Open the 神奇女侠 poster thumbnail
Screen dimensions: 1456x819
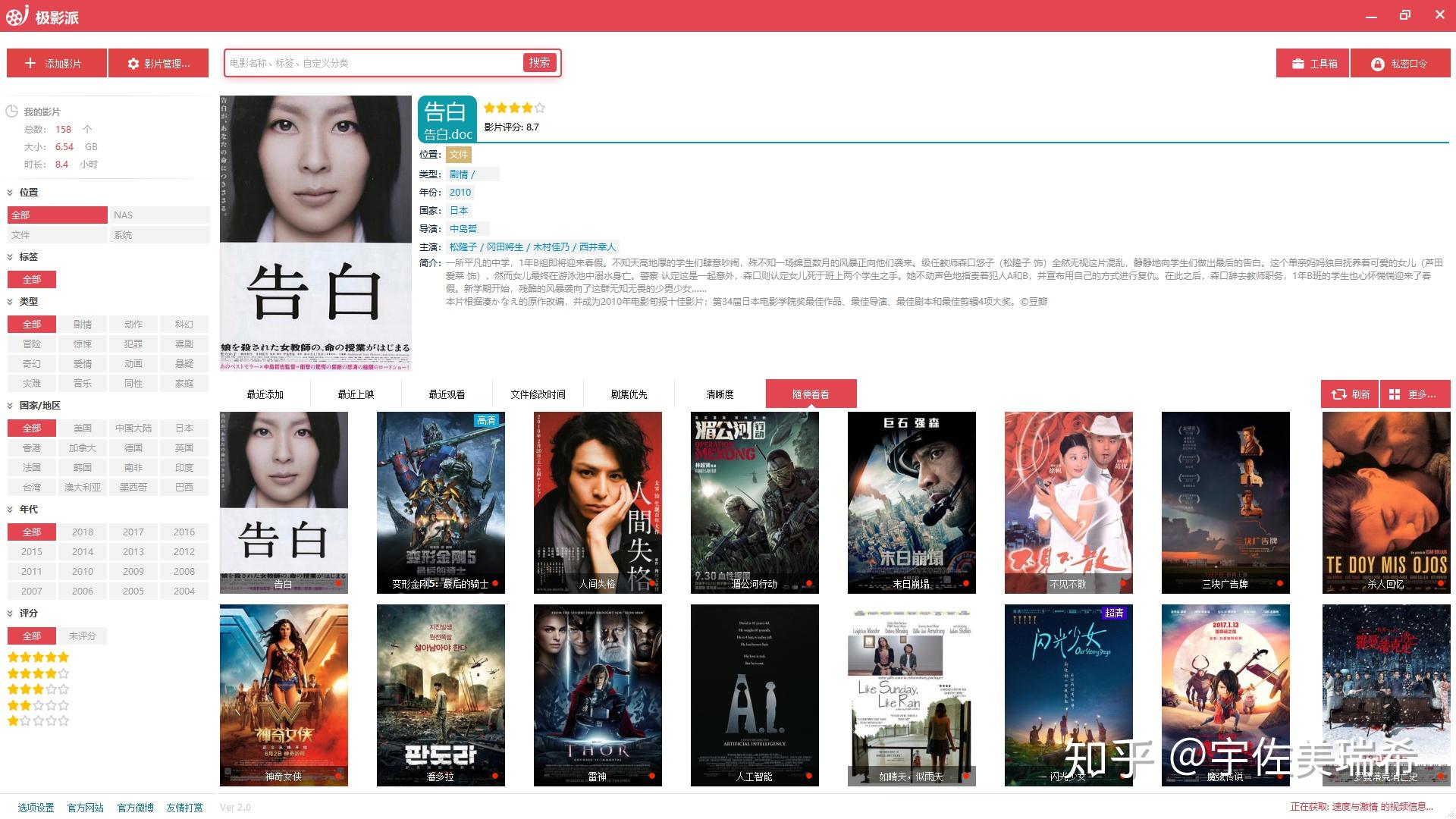click(x=284, y=695)
